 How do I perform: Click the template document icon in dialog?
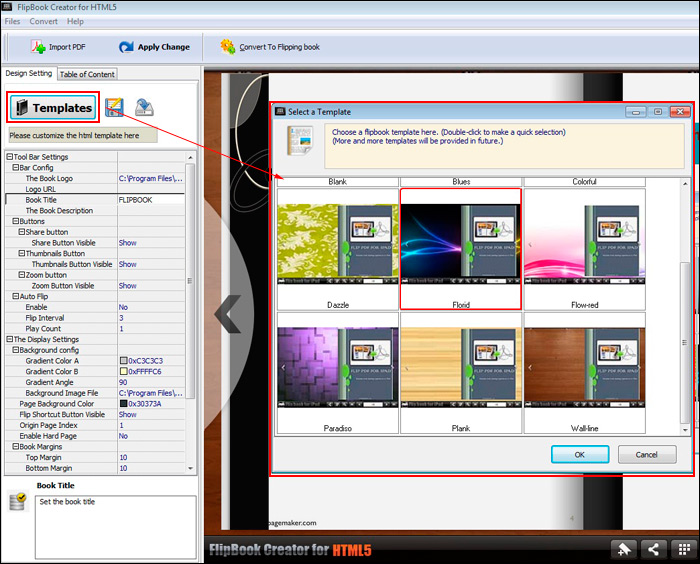tap(300, 140)
